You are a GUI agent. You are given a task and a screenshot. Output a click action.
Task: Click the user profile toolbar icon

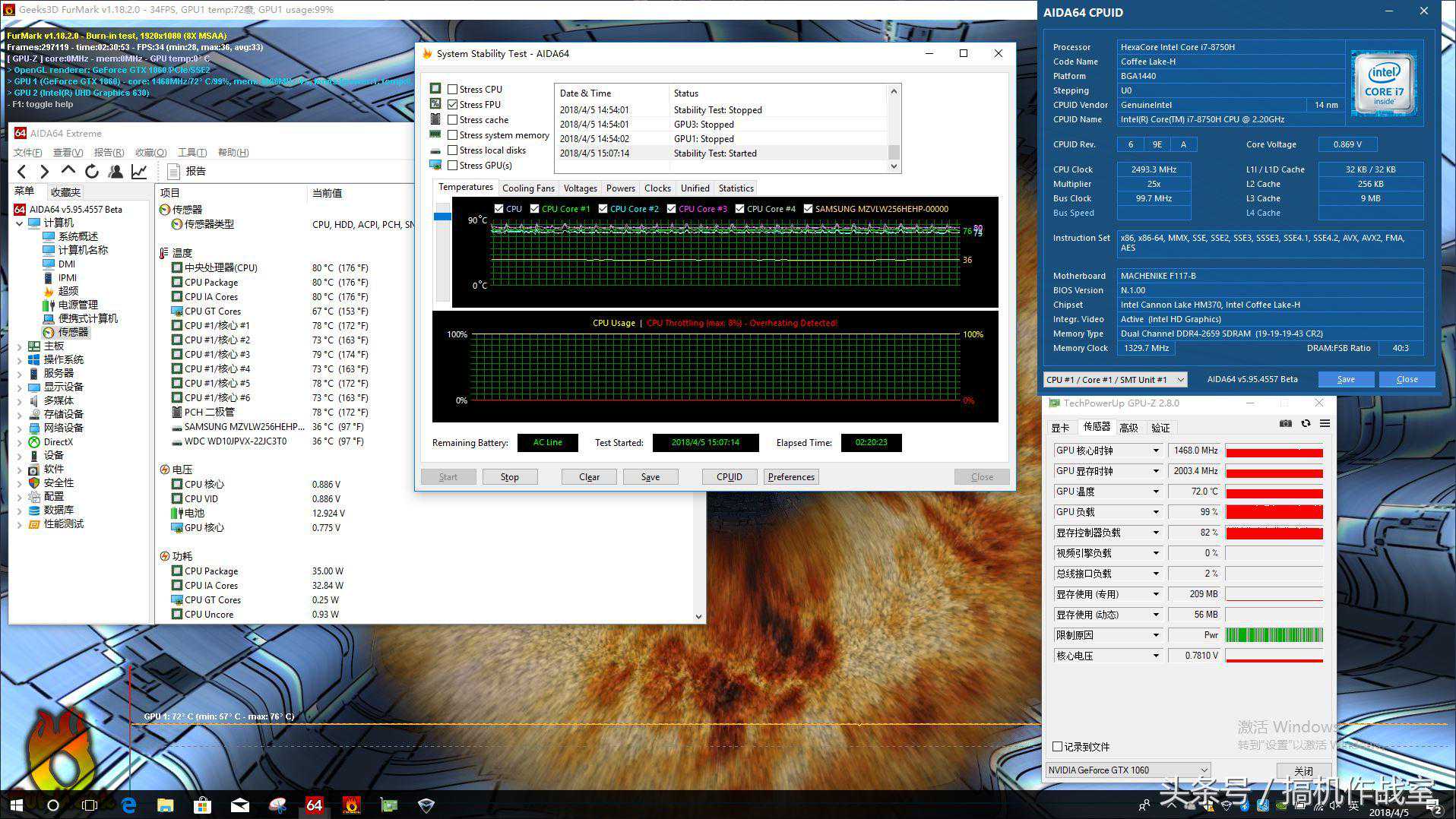click(116, 172)
